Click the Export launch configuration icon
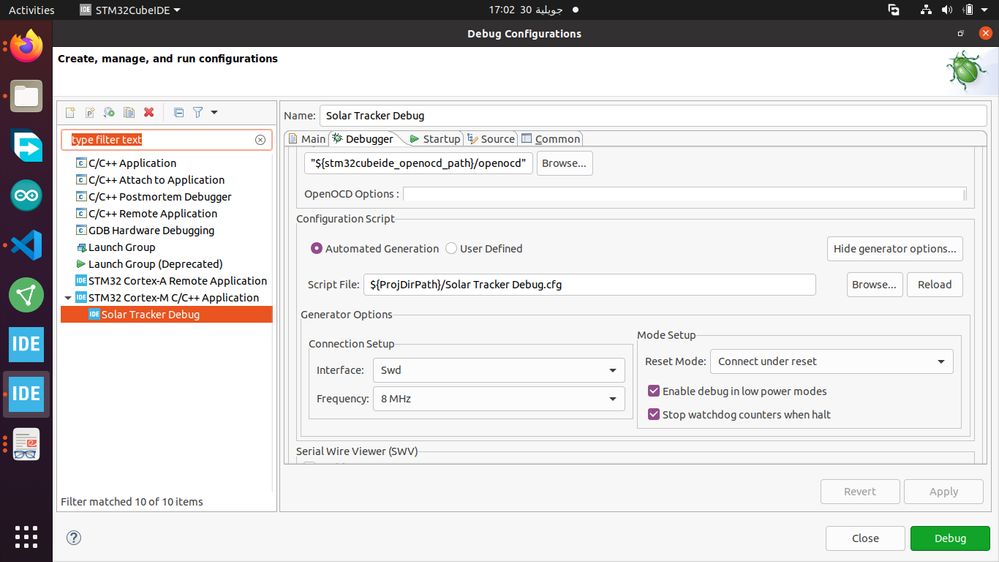Image resolution: width=999 pixels, height=562 pixels. [x=110, y=113]
